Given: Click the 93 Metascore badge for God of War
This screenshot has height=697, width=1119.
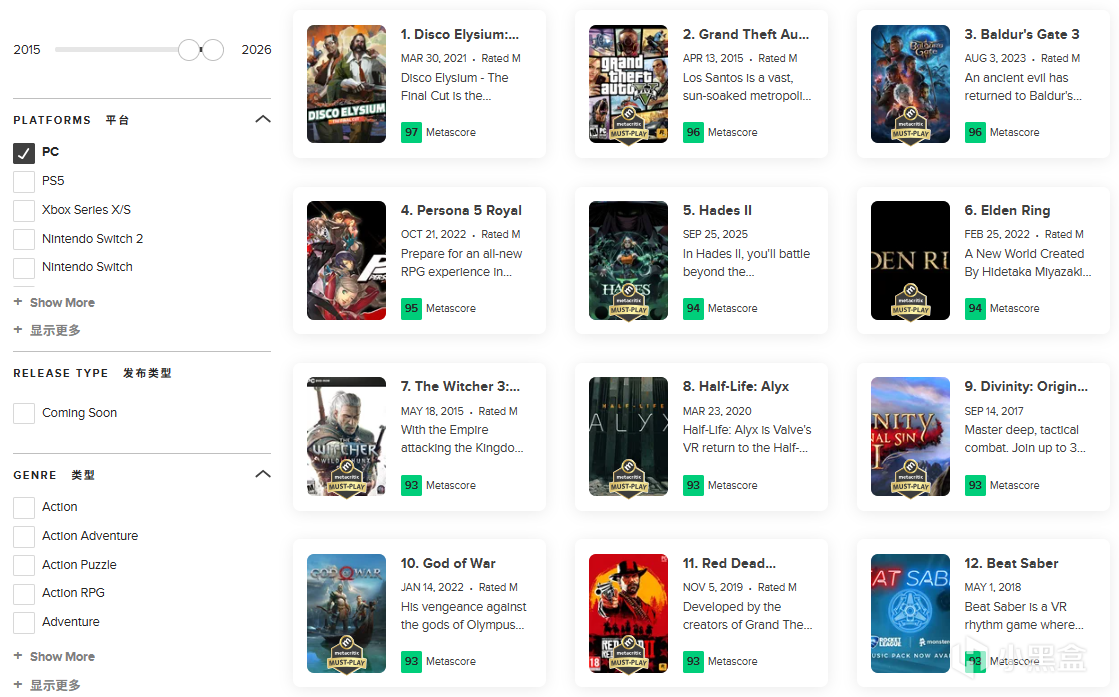Looking at the screenshot, I should point(411,661).
